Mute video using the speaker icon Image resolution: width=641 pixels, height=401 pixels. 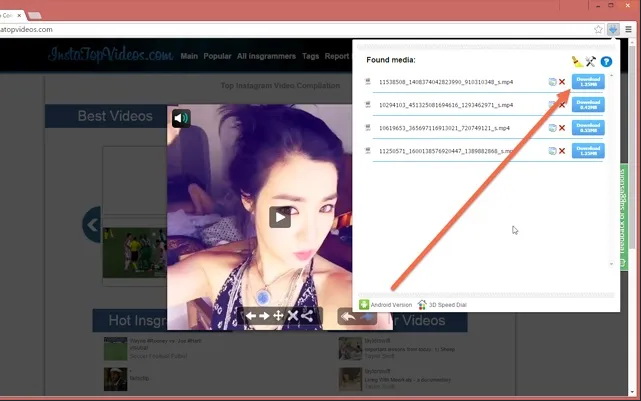point(181,119)
